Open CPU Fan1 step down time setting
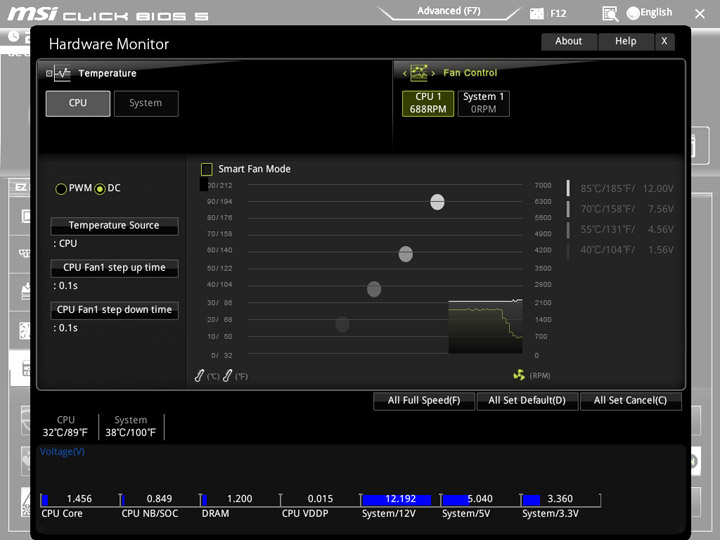This screenshot has width=720, height=540. 114,310
